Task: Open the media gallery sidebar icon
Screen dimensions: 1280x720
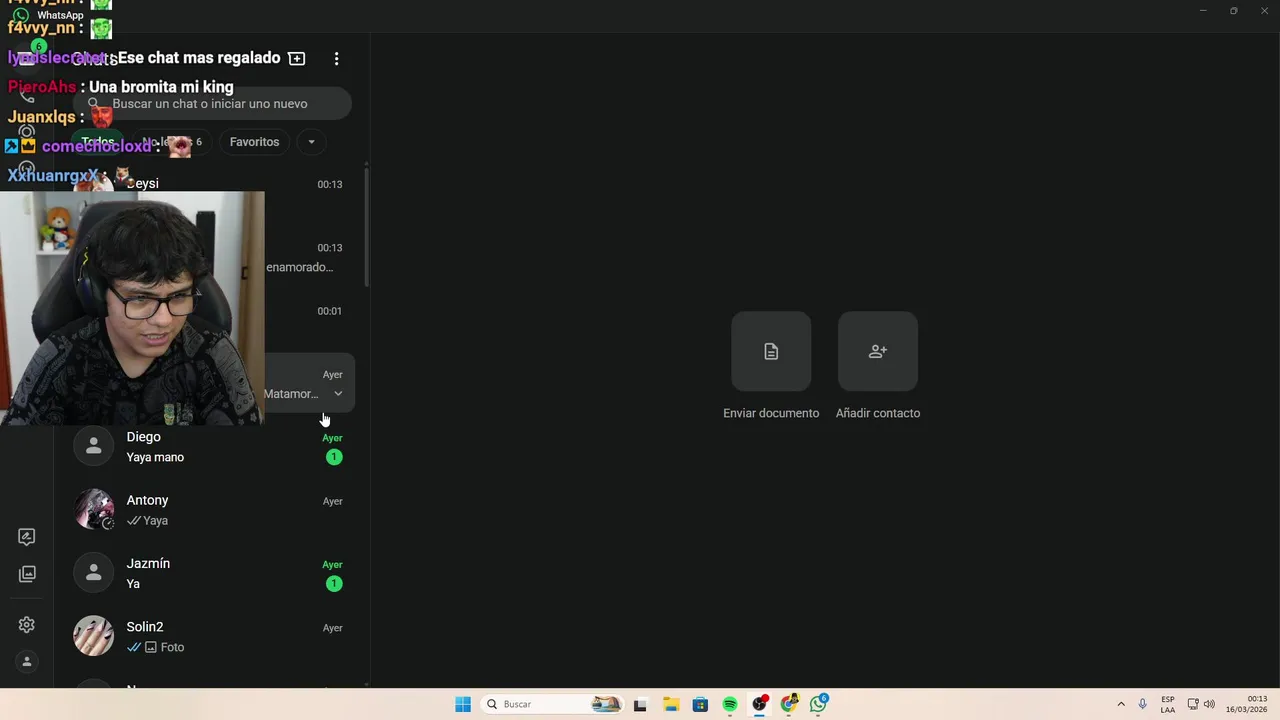Action: [x=27, y=574]
